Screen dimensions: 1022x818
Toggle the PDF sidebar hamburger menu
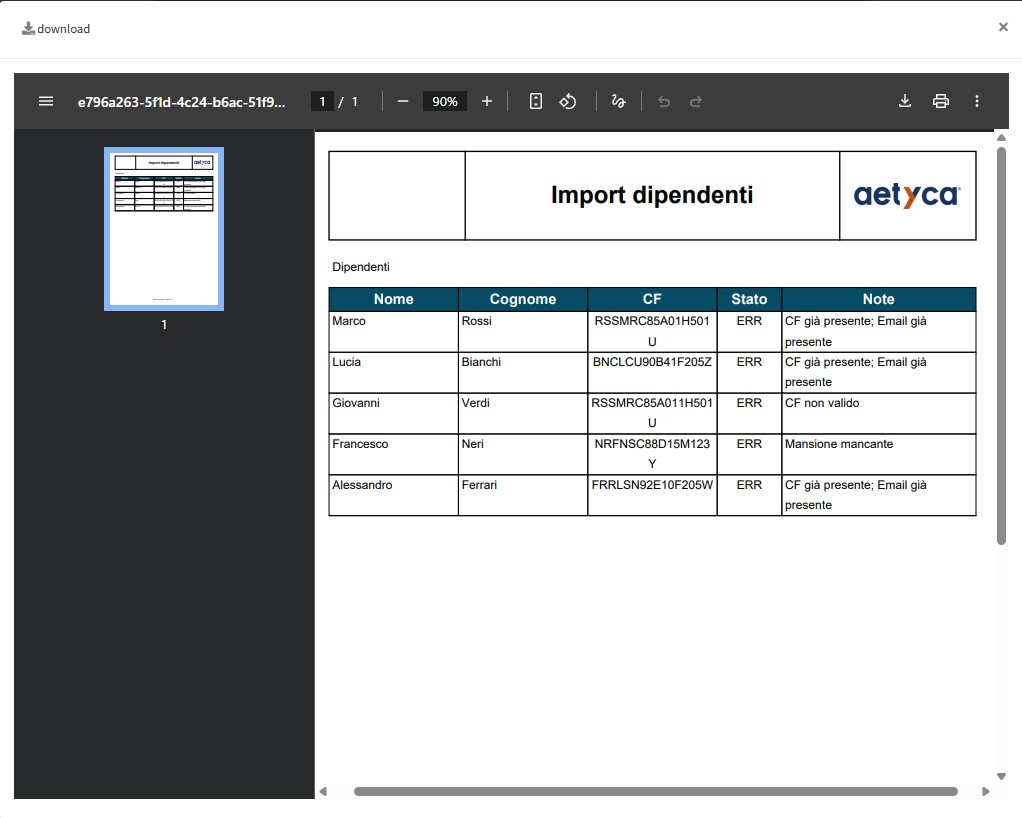[x=46, y=101]
